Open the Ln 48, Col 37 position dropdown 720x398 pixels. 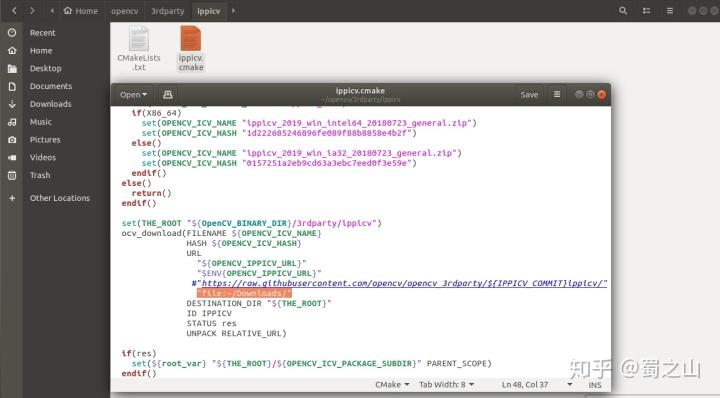[537, 385]
